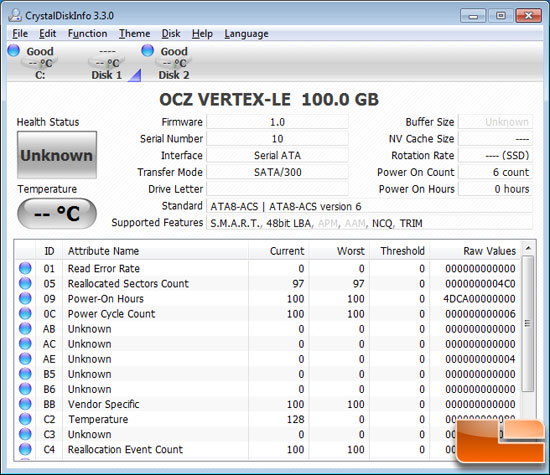Click the NV Cache Size field
550x475 pixels.
coord(496,139)
